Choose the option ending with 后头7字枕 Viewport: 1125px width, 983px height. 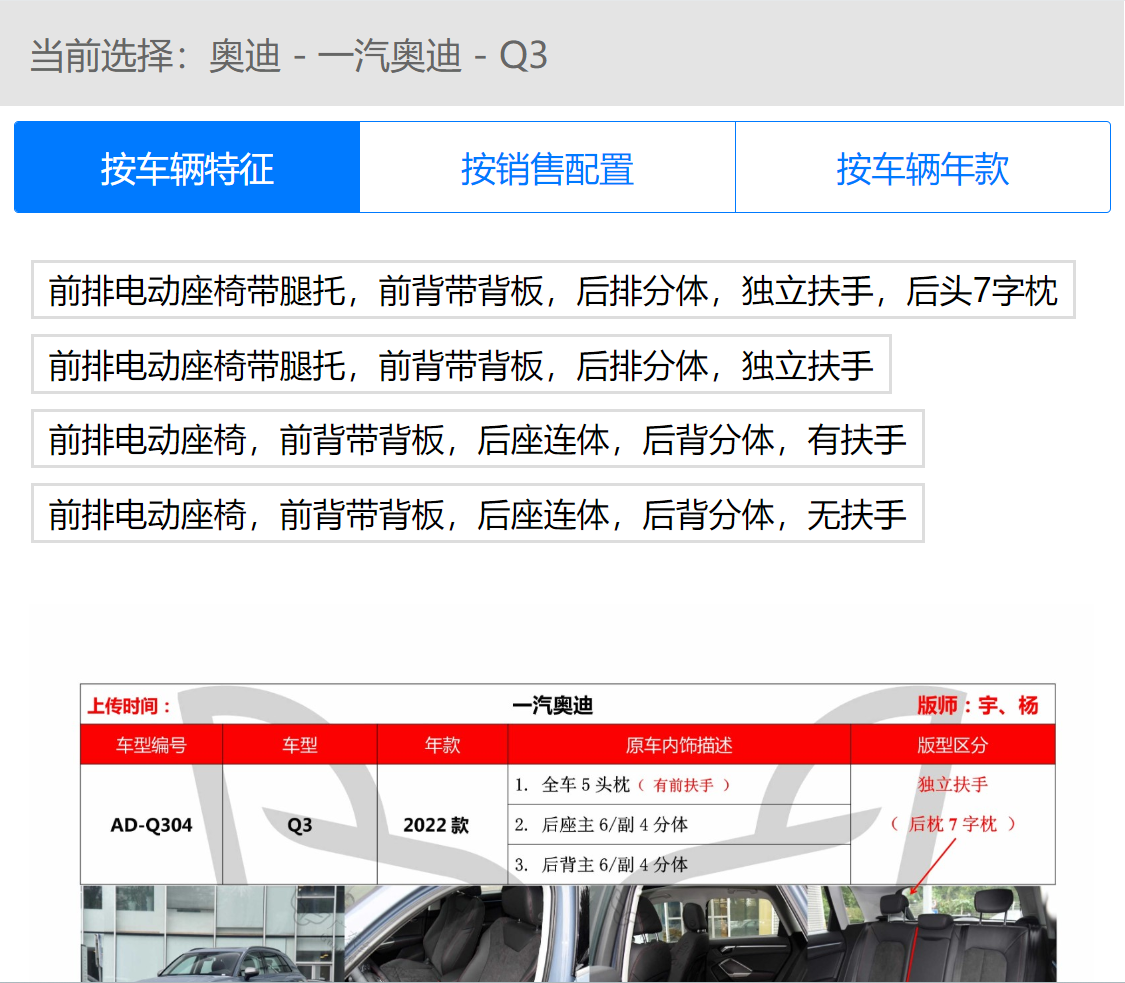[553, 290]
